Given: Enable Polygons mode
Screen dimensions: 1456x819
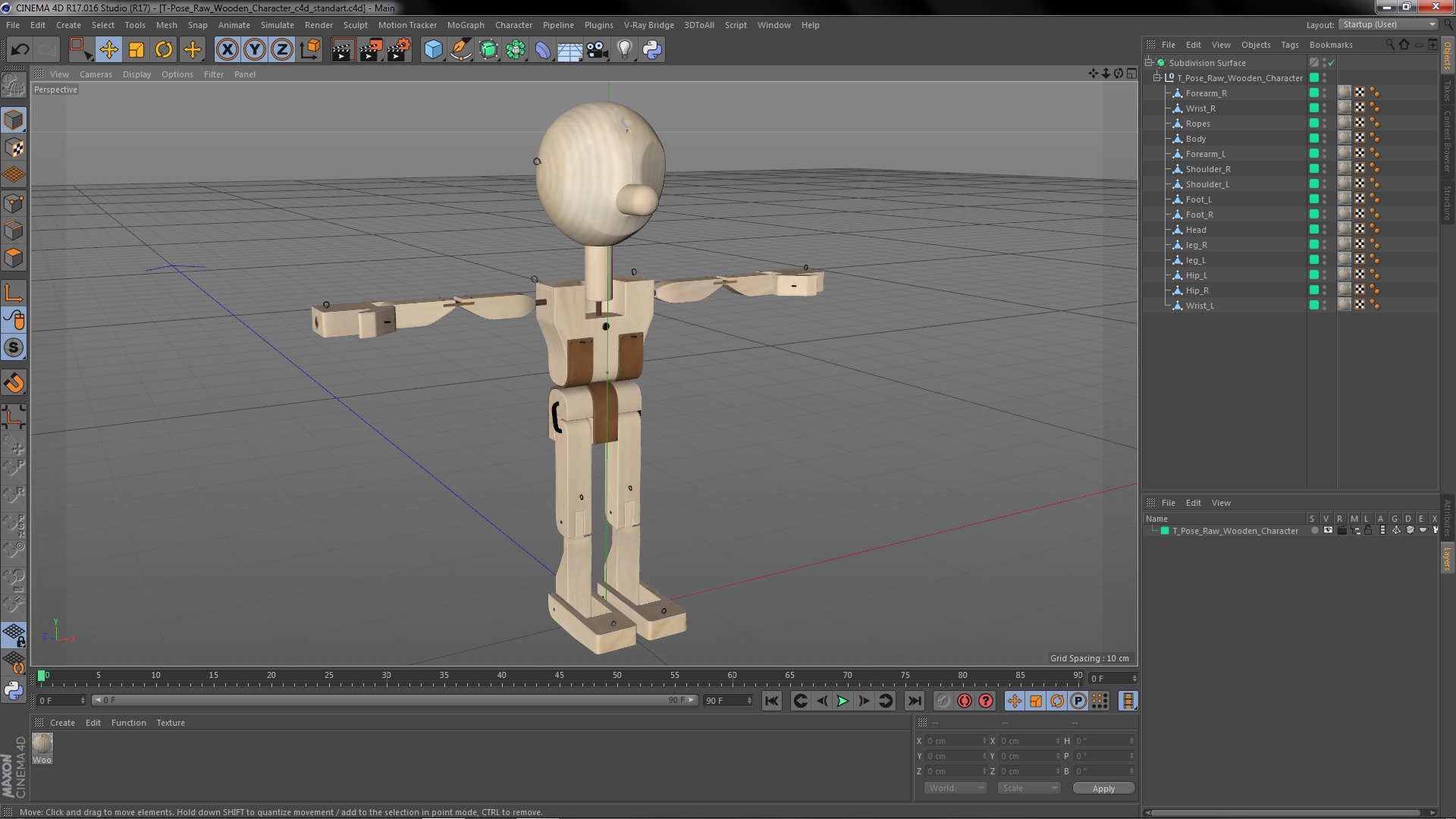Looking at the screenshot, I should click(14, 258).
